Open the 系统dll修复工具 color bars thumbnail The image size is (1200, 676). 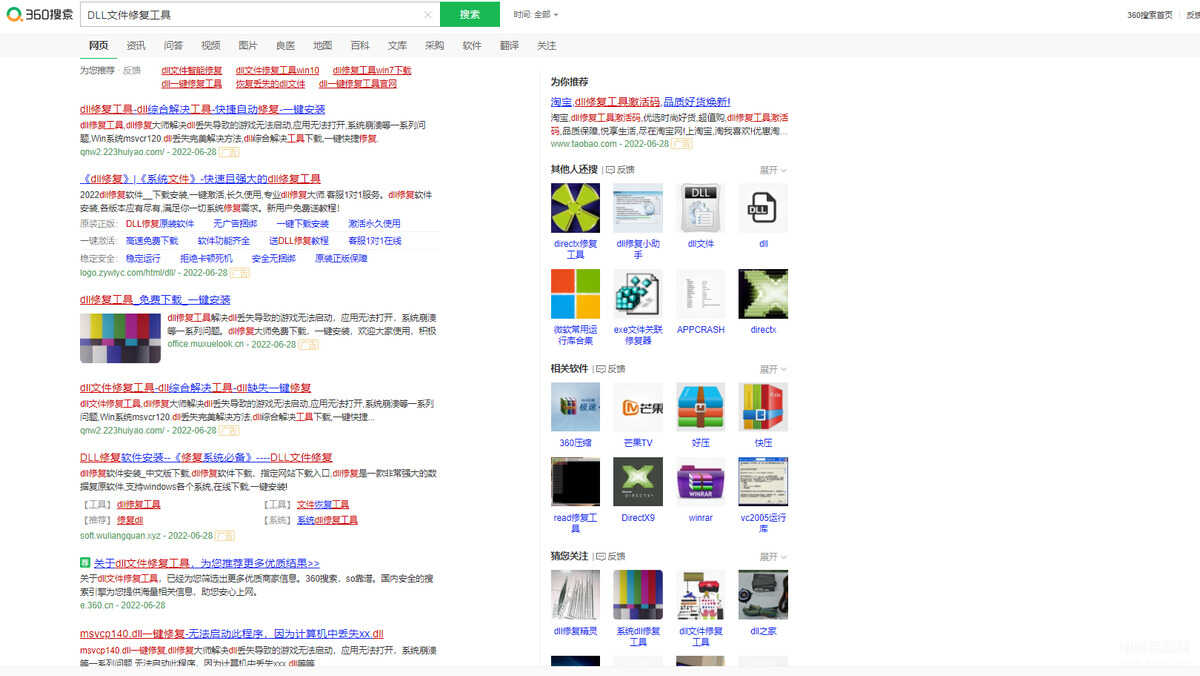637,595
